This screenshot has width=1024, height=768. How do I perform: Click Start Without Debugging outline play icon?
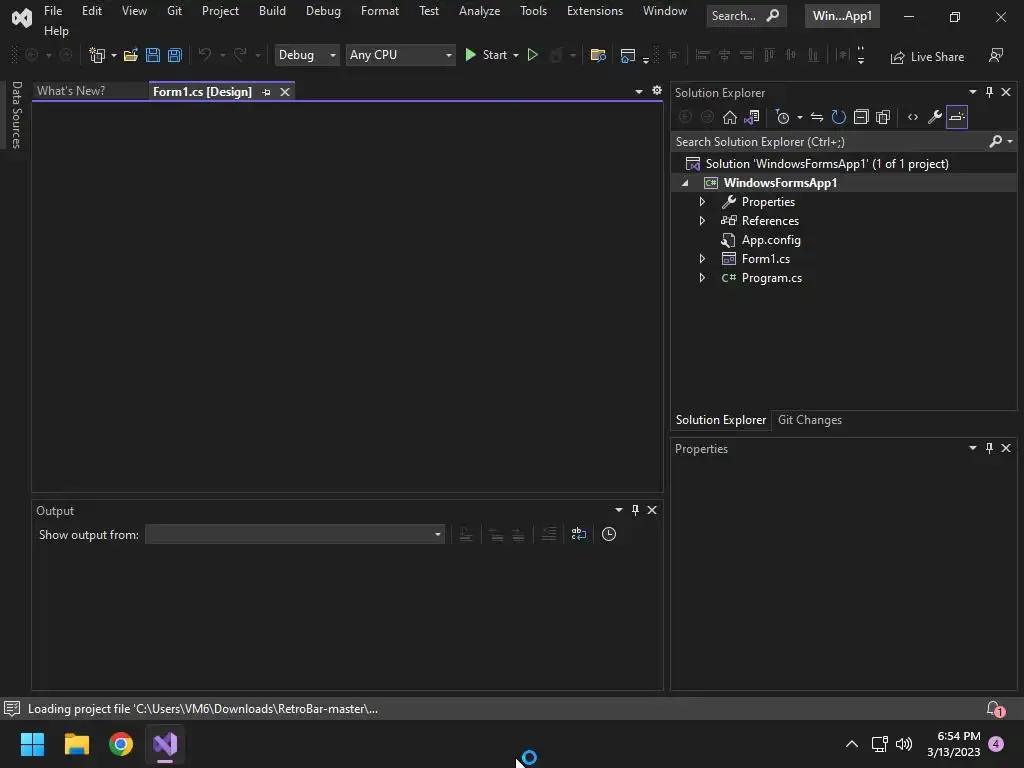tap(533, 56)
